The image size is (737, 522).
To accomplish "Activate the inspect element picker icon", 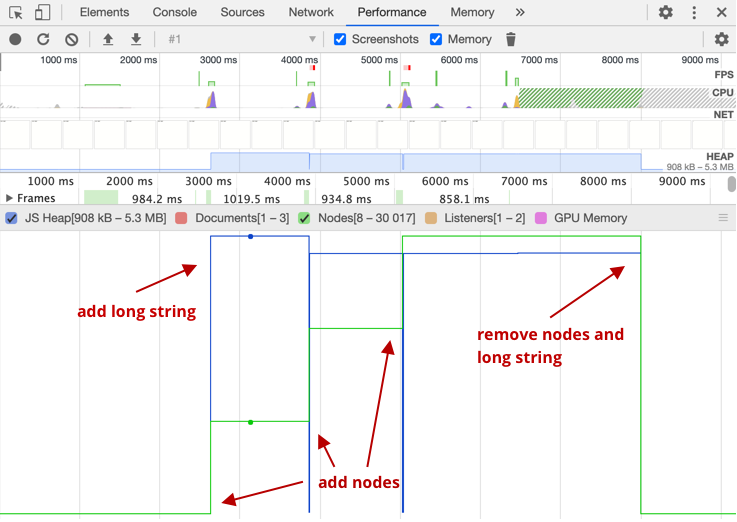I will point(16,12).
